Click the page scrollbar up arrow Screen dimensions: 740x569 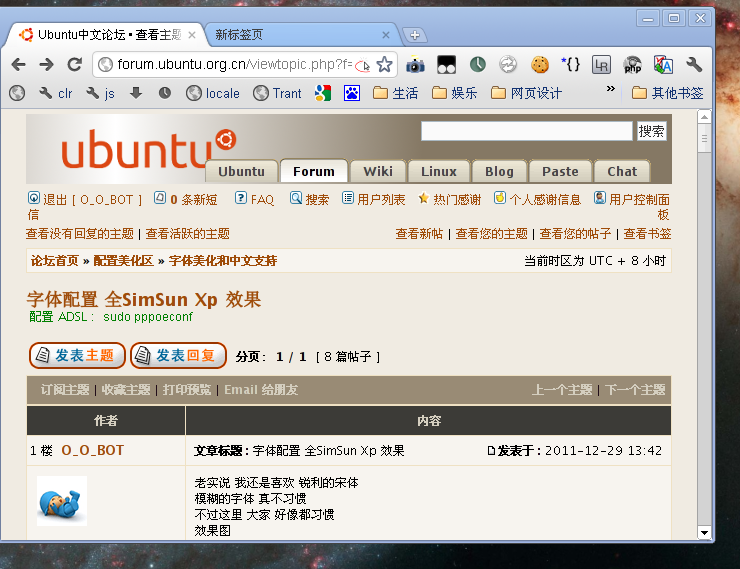[704, 117]
